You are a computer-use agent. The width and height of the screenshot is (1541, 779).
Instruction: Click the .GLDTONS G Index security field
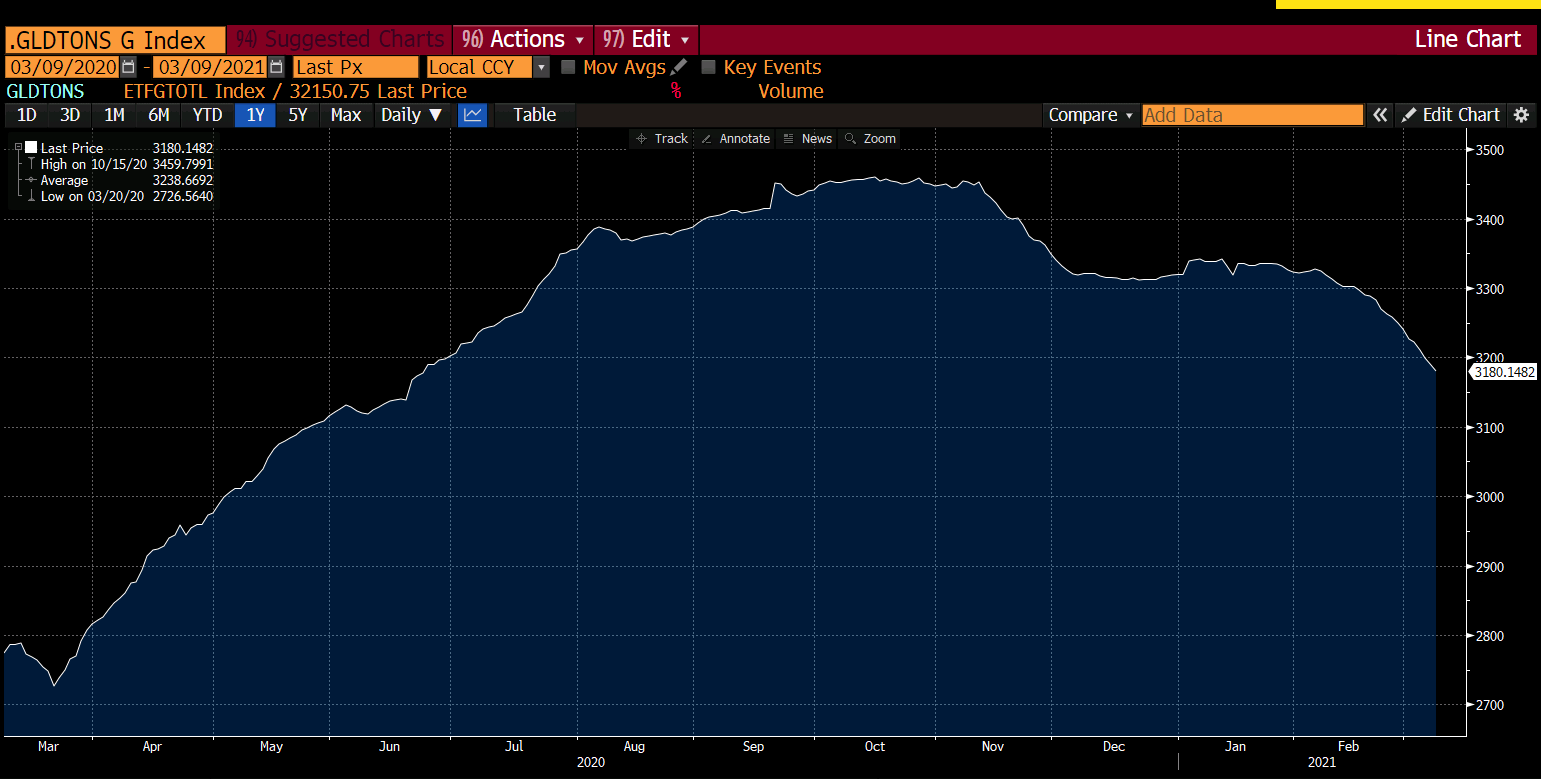click(115, 40)
